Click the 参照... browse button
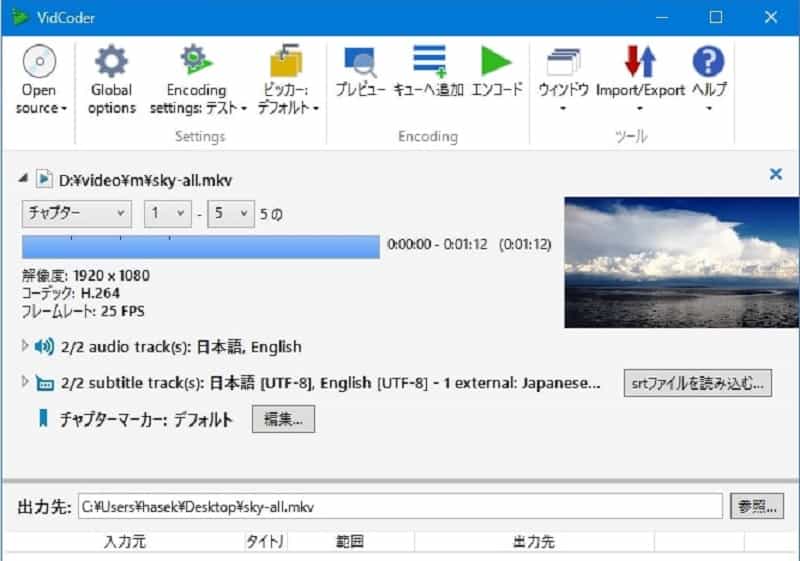This screenshot has height=561, width=800. (757, 506)
